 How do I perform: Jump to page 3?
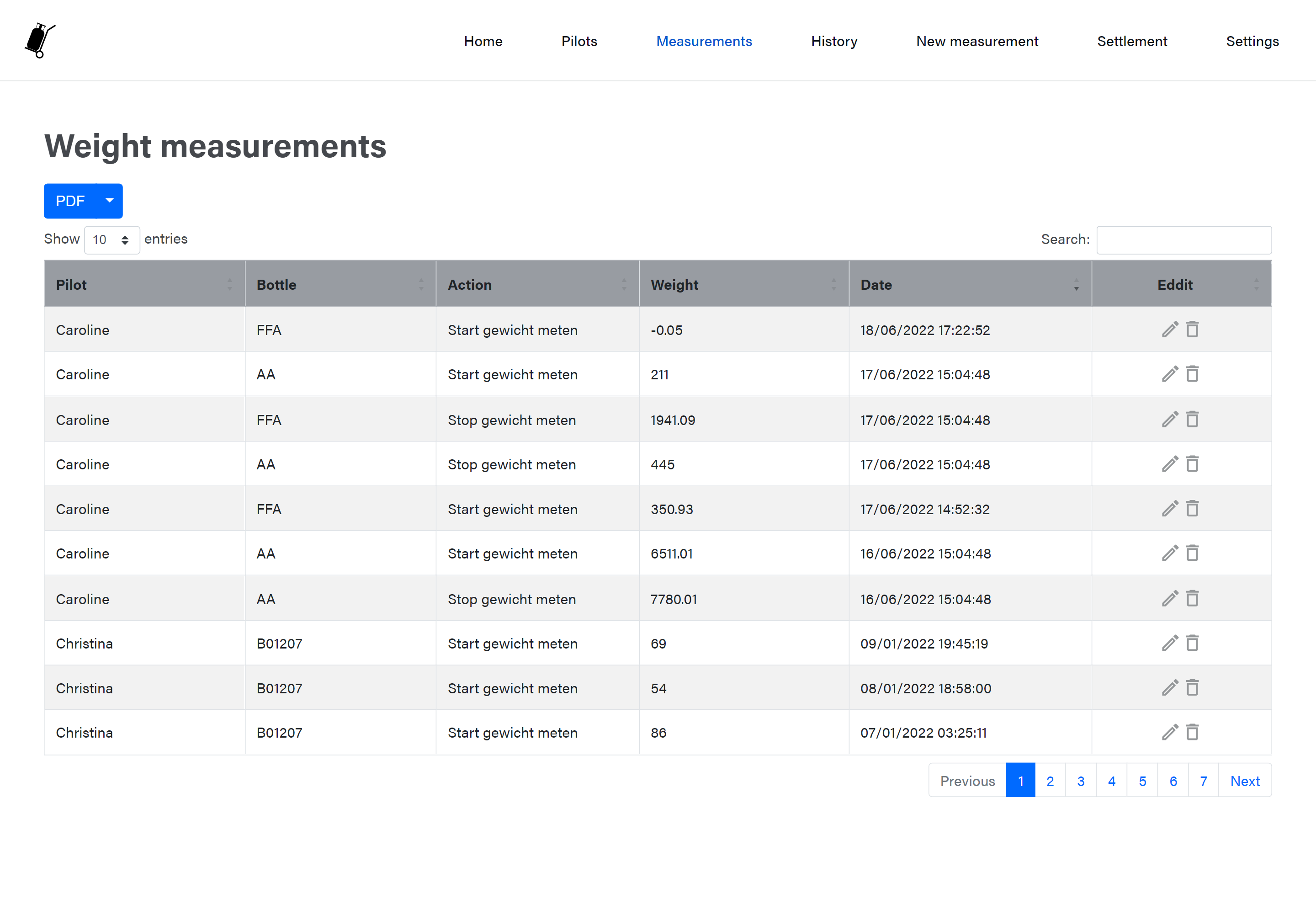(x=1080, y=781)
